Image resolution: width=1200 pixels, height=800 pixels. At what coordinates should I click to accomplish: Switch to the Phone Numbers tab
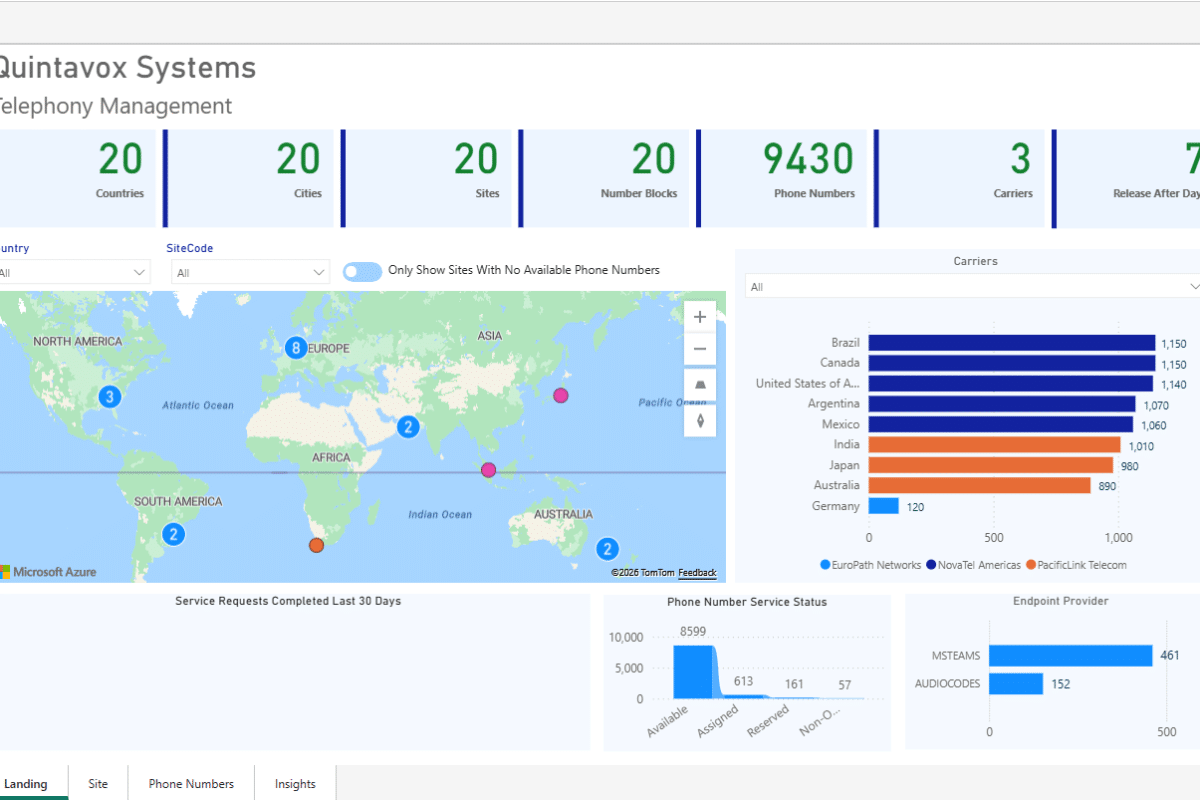pyautogui.click(x=191, y=784)
